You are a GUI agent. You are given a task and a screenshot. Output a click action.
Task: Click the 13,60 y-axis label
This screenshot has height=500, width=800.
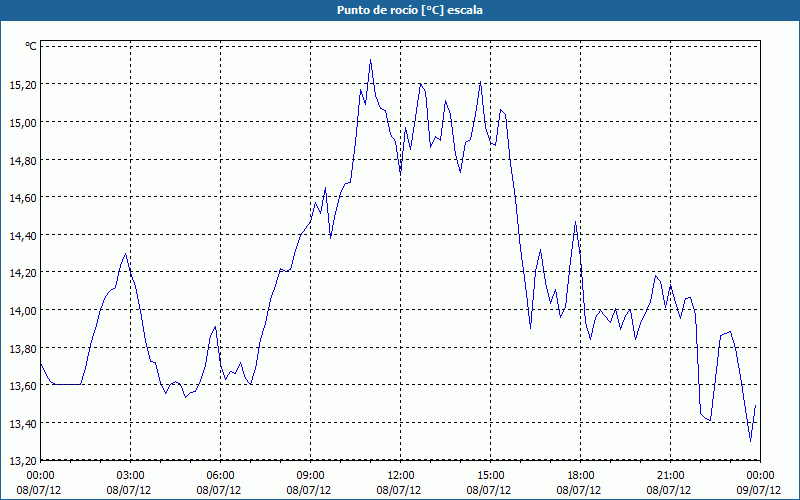click(x=23, y=386)
